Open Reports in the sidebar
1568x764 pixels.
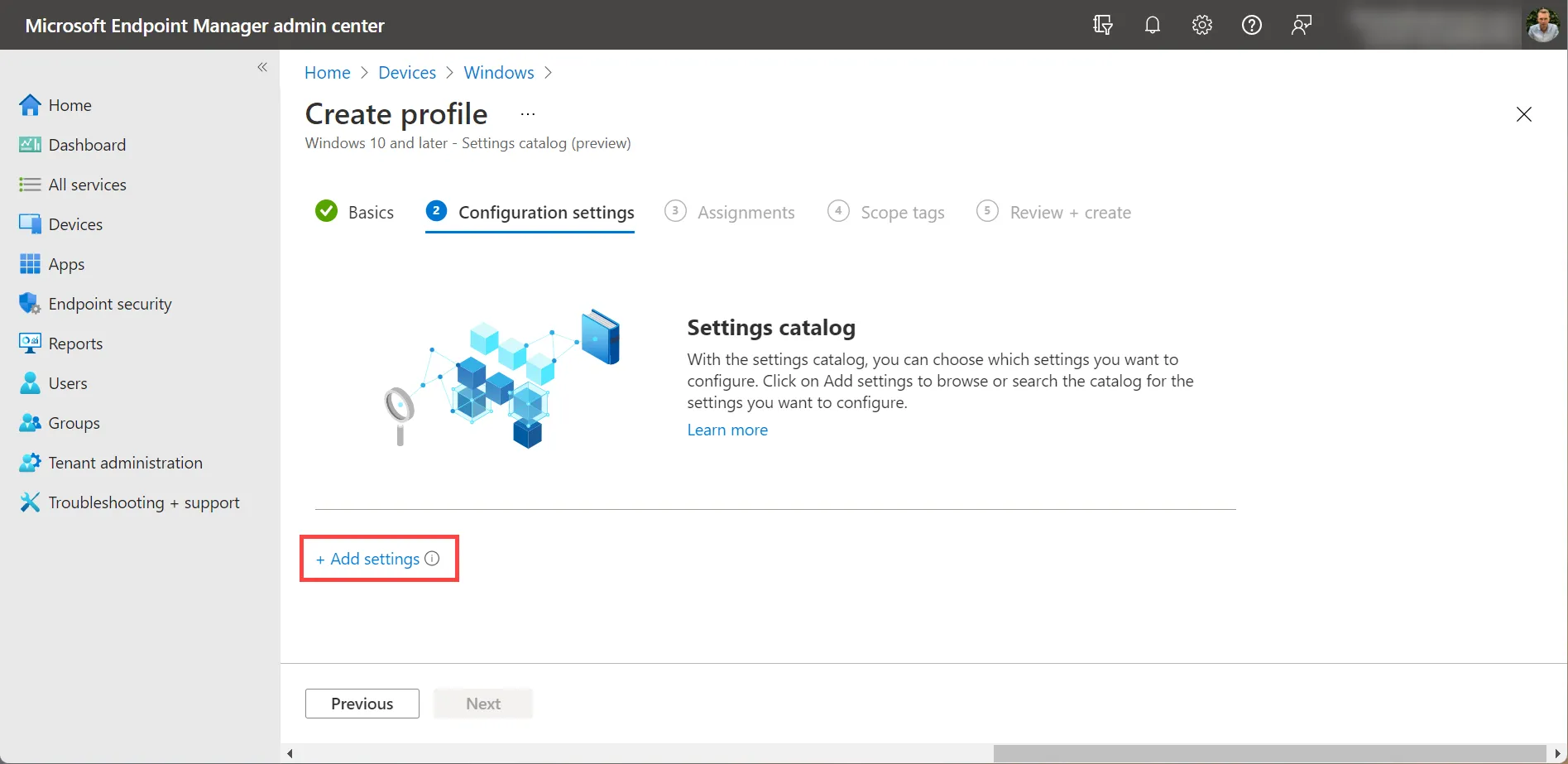(61, 344)
